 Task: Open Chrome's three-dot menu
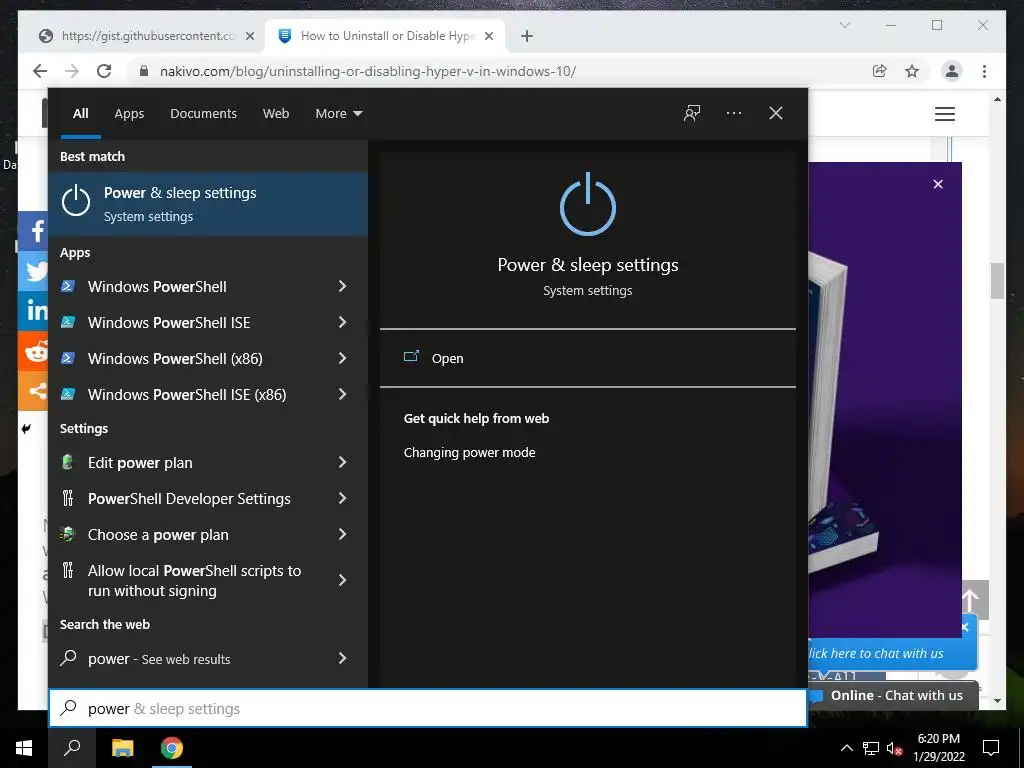[984, 71]
